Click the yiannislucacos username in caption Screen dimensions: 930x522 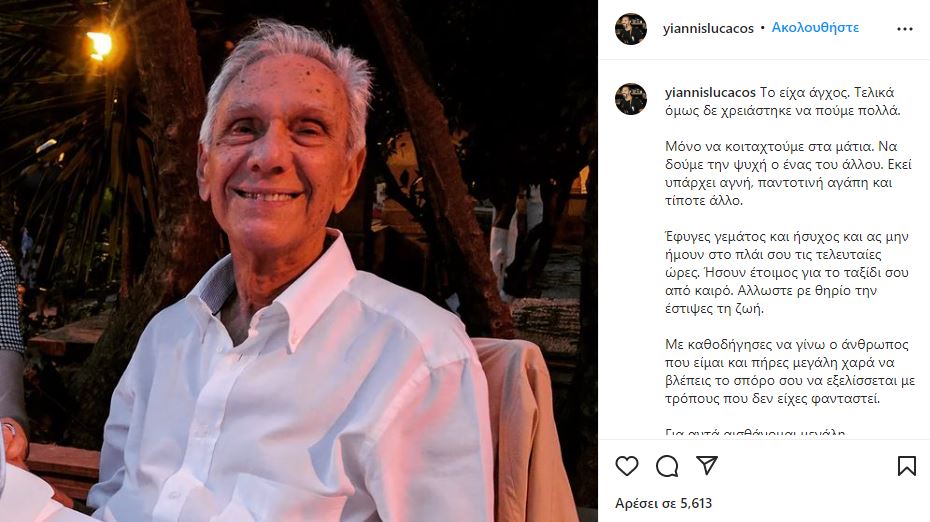[x=711, y=93]
